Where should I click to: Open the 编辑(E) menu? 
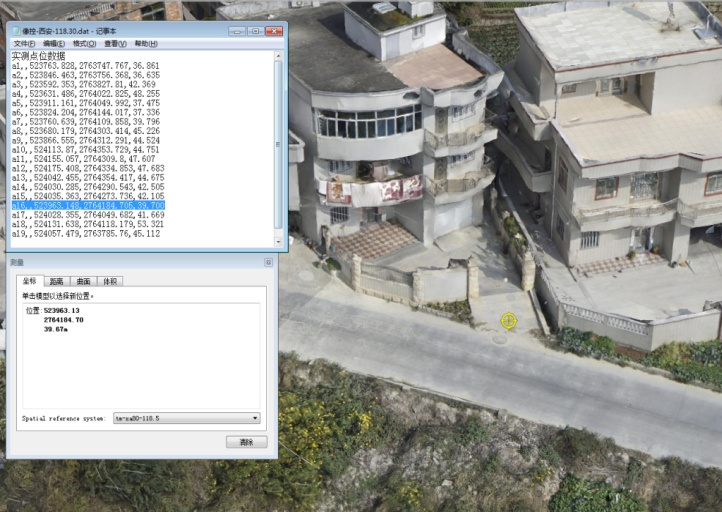pyautogui.click(x=54, y=44)
